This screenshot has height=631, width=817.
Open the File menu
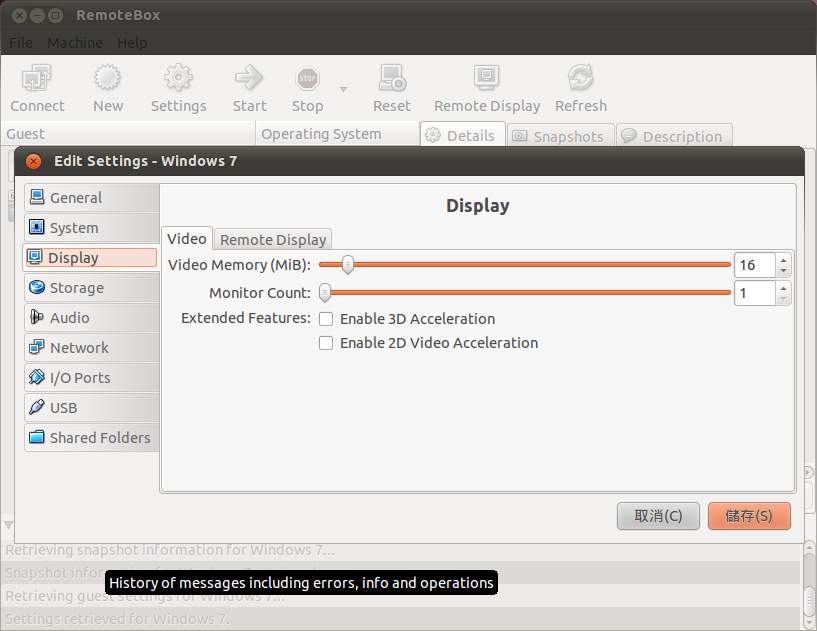click(x=21, y=43)
